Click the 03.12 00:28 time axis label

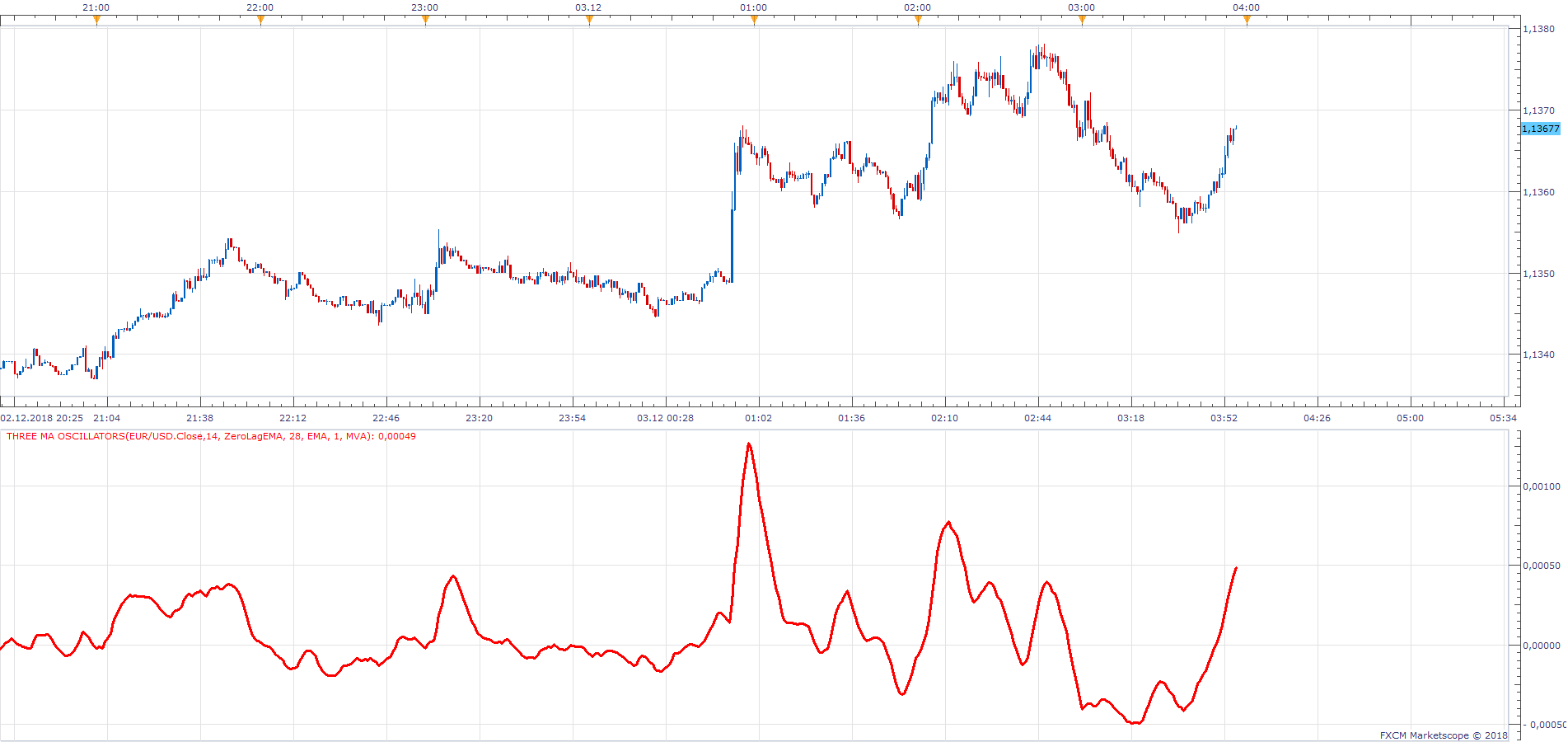click(x=666, y=418)
